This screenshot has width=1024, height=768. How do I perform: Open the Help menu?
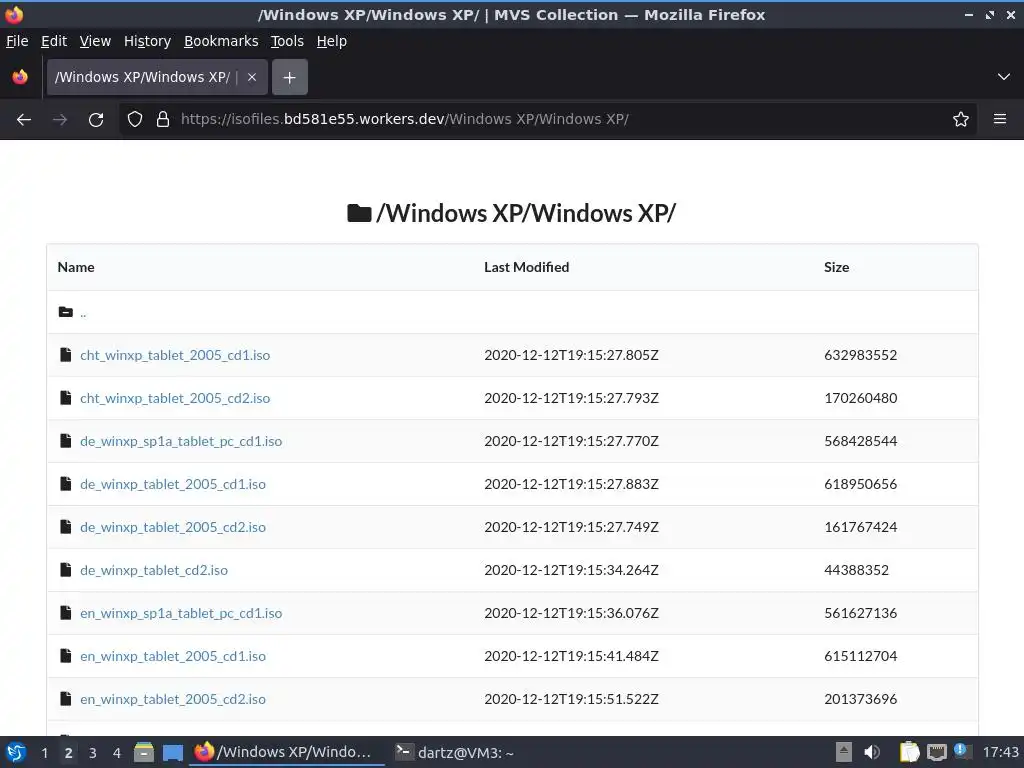click(332, 41)
